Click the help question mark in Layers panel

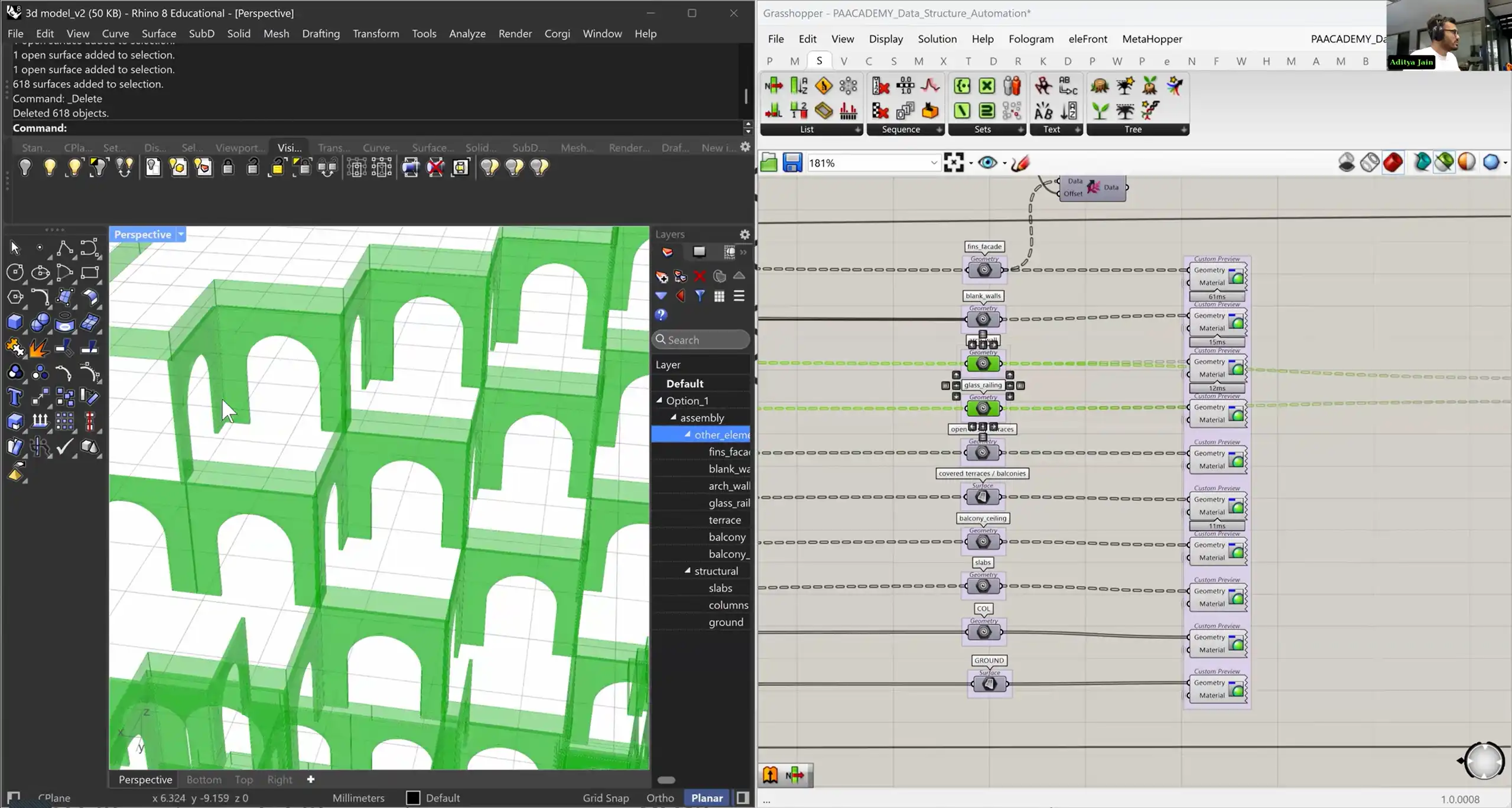pyautogui.click(x=661, y=315)
